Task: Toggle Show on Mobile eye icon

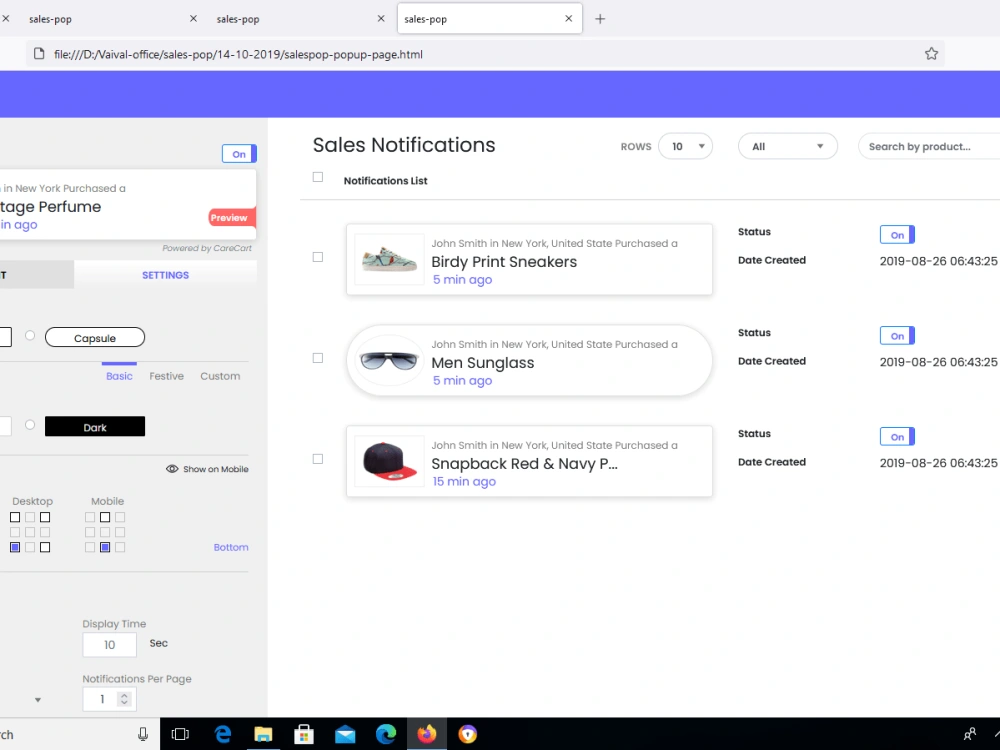Action: tap(172, 469)
